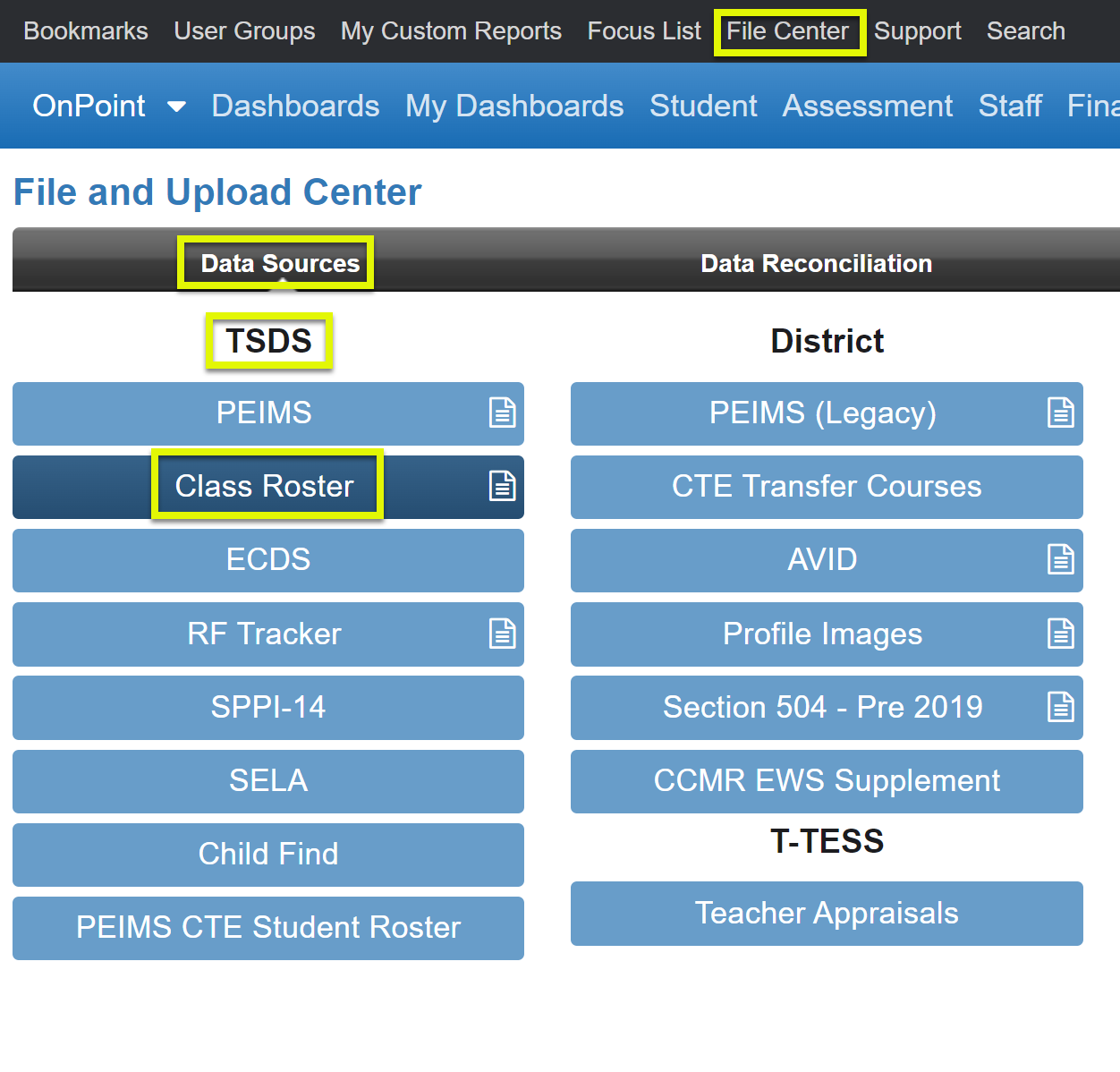Screen dimensions: 1120x1072
Task: Expand the OnPoint dropdown arrow
Action: click(x=176, y=106)
